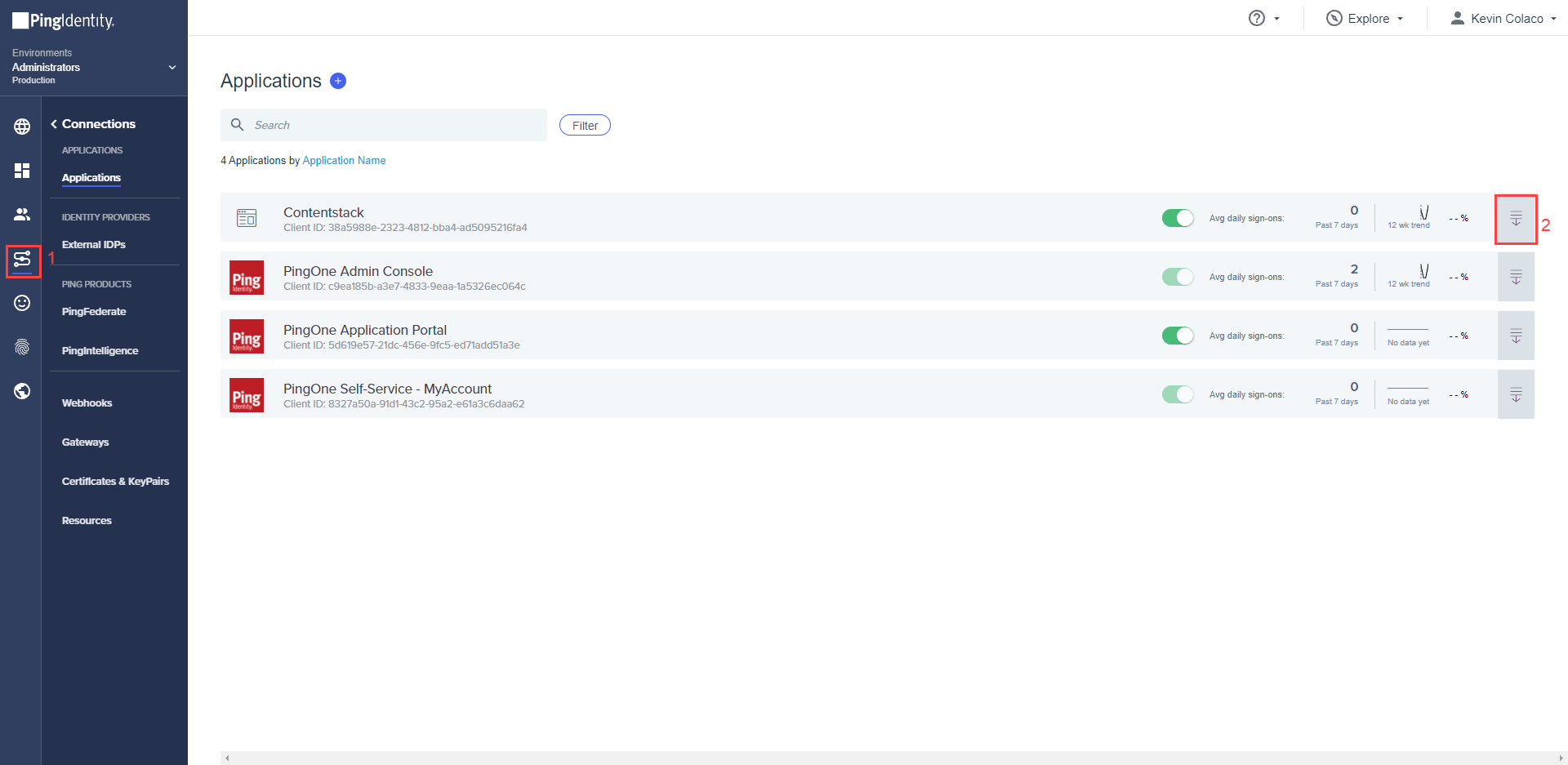This screenshot has height=765, width=1568.
Task: Open the Environments Administrators dropdown
Action: pos(94,67)
